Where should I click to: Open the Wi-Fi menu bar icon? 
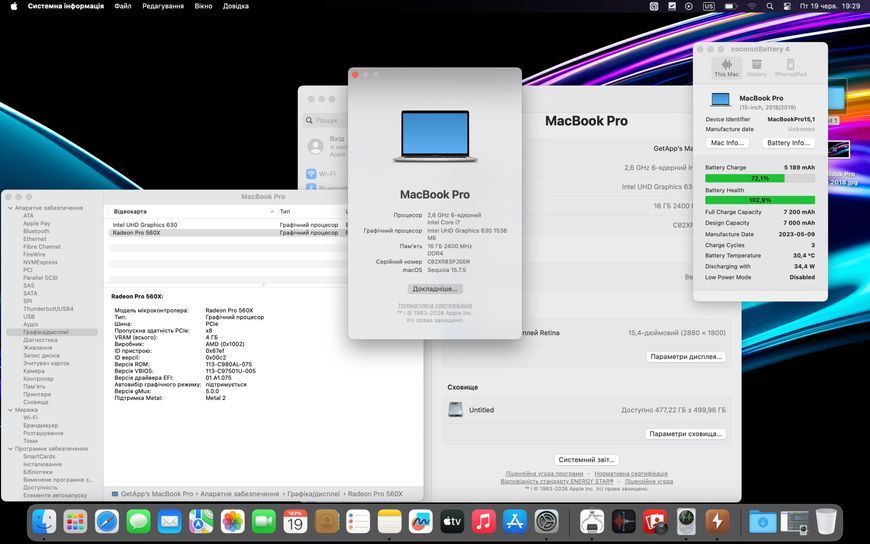click(x=752, y=6)
